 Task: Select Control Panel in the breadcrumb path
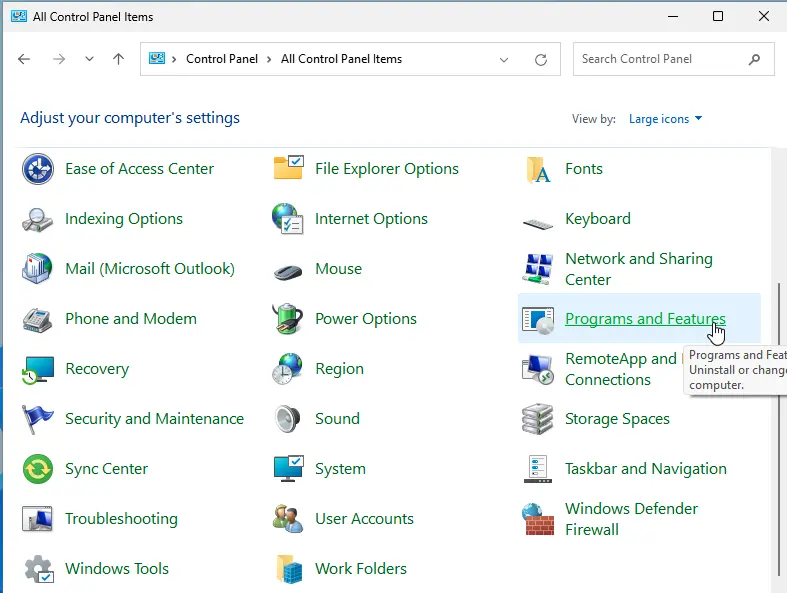coord(222,59)
